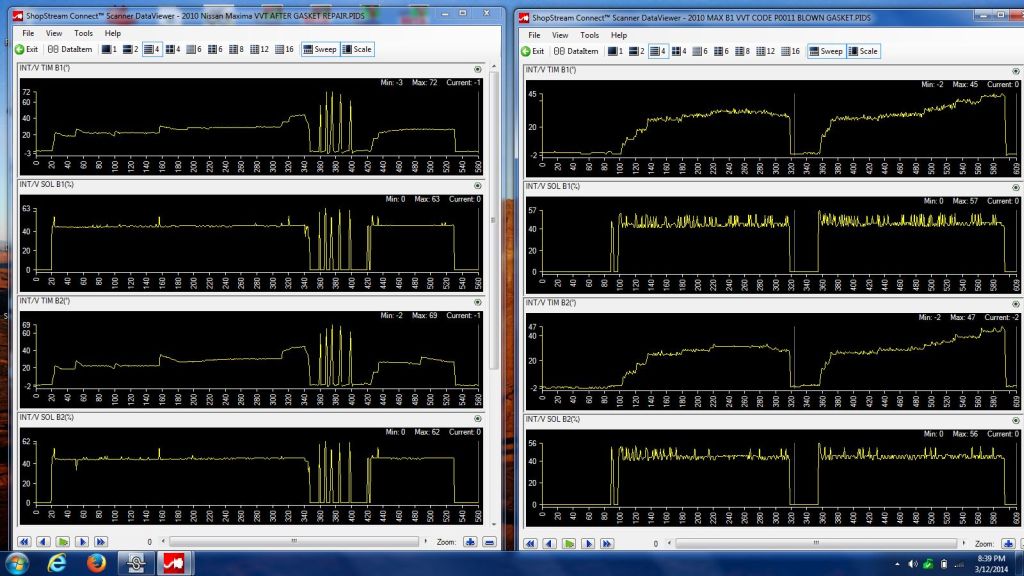Click the volume speaker icon in system tray
Image resolution: width=1024 pixels, height=576 pixels.
[x=912, y=564]
